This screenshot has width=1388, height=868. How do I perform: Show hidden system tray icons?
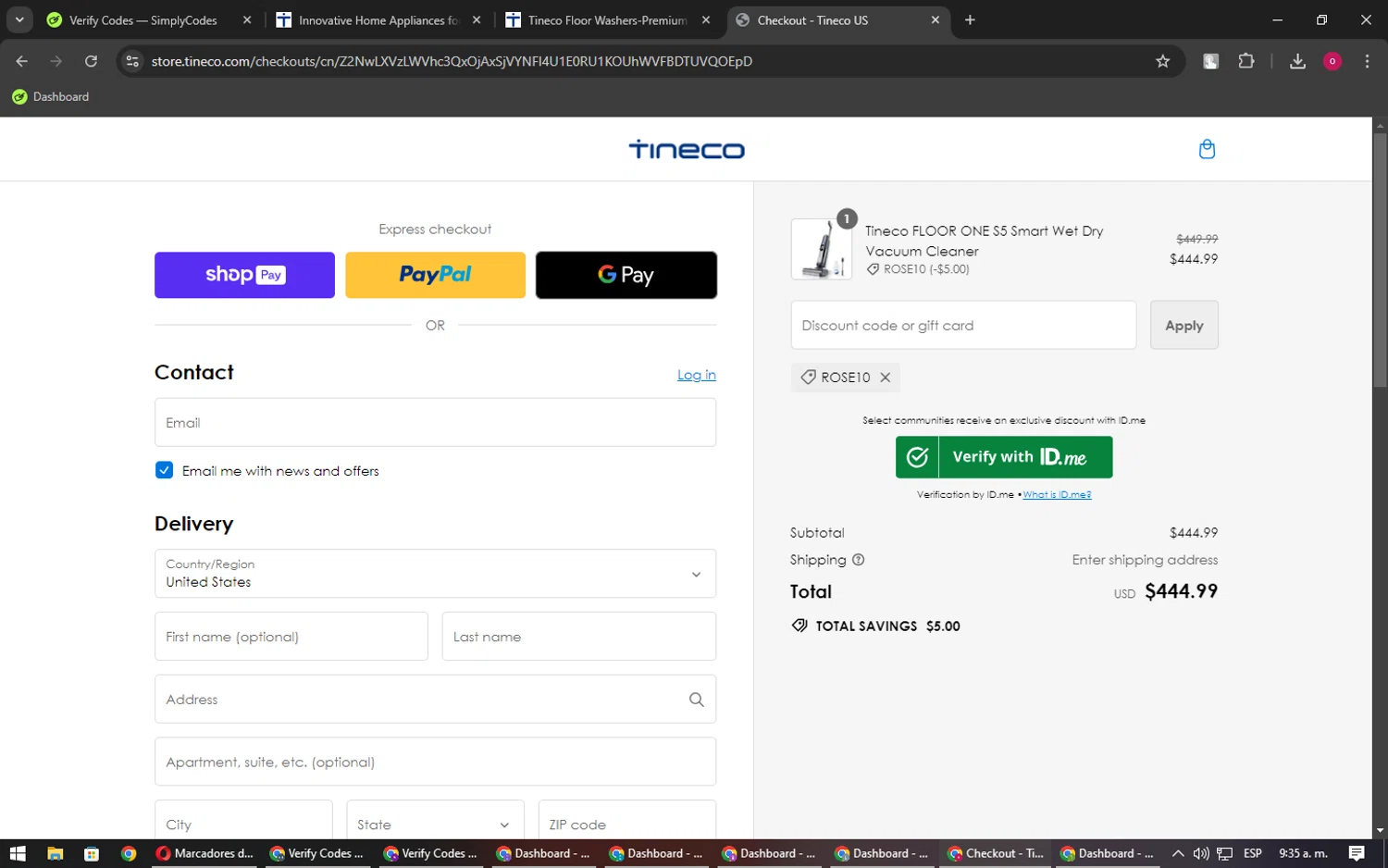1177,853
